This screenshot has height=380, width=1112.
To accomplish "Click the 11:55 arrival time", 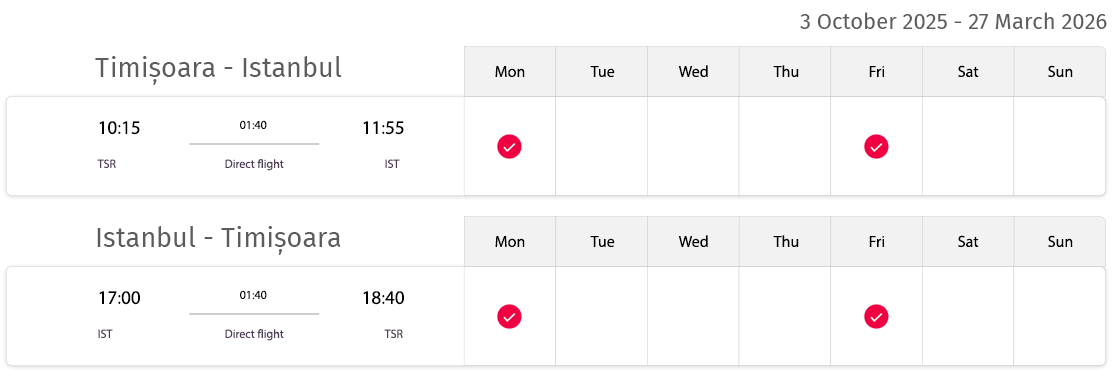I will (383, 128).
